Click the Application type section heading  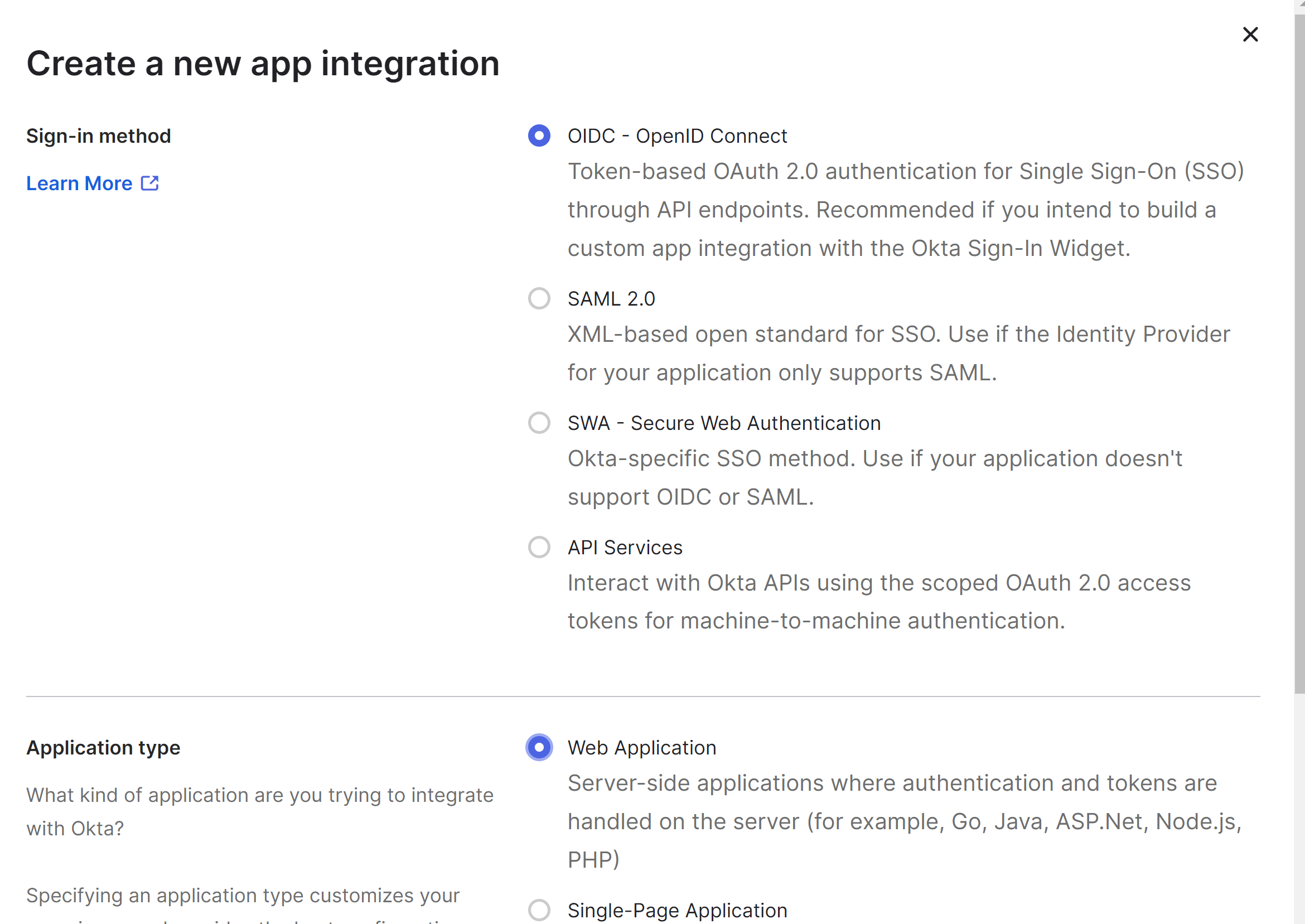point(103,748)
